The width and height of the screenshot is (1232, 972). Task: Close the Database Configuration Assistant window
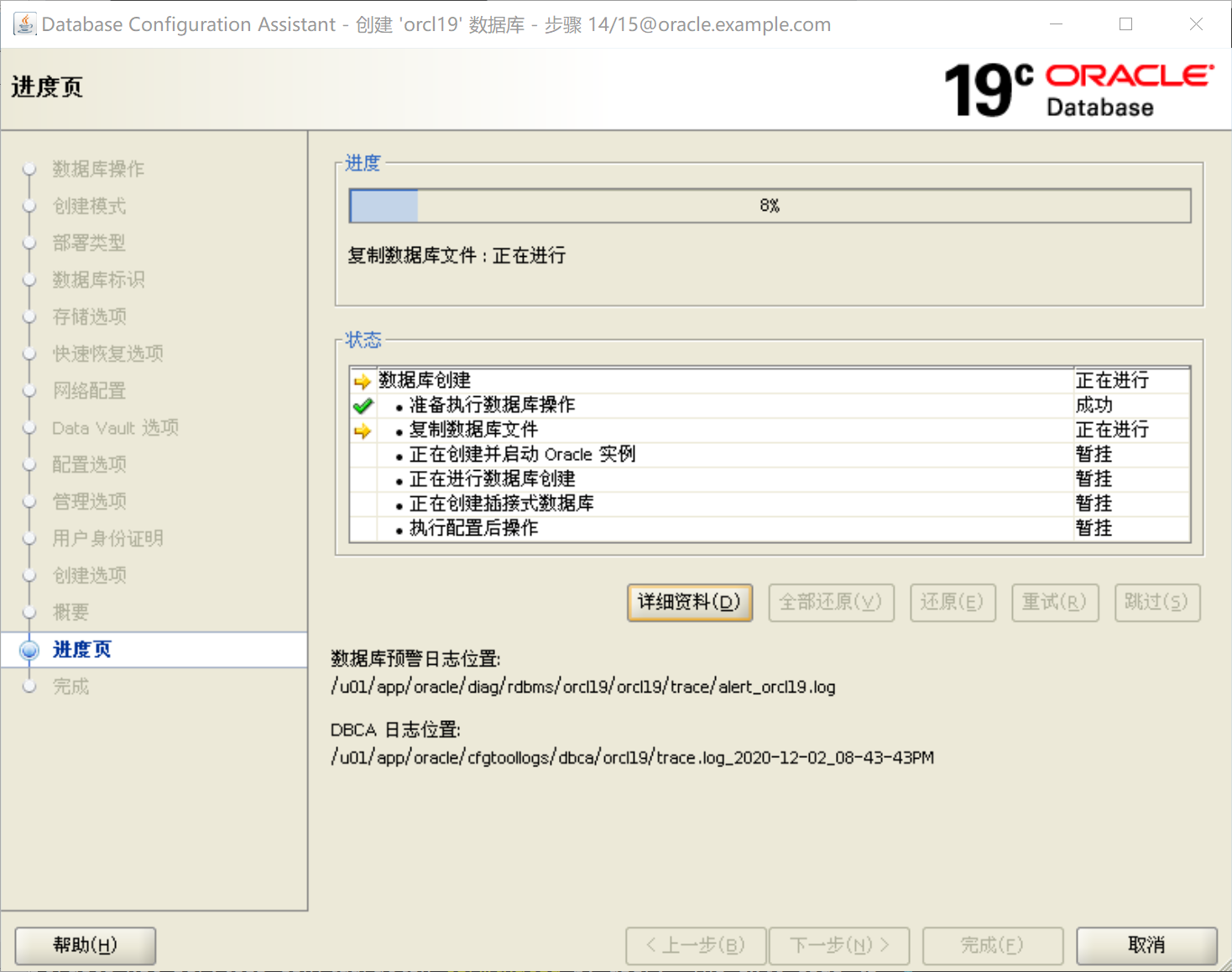[x=1197, y=24]
